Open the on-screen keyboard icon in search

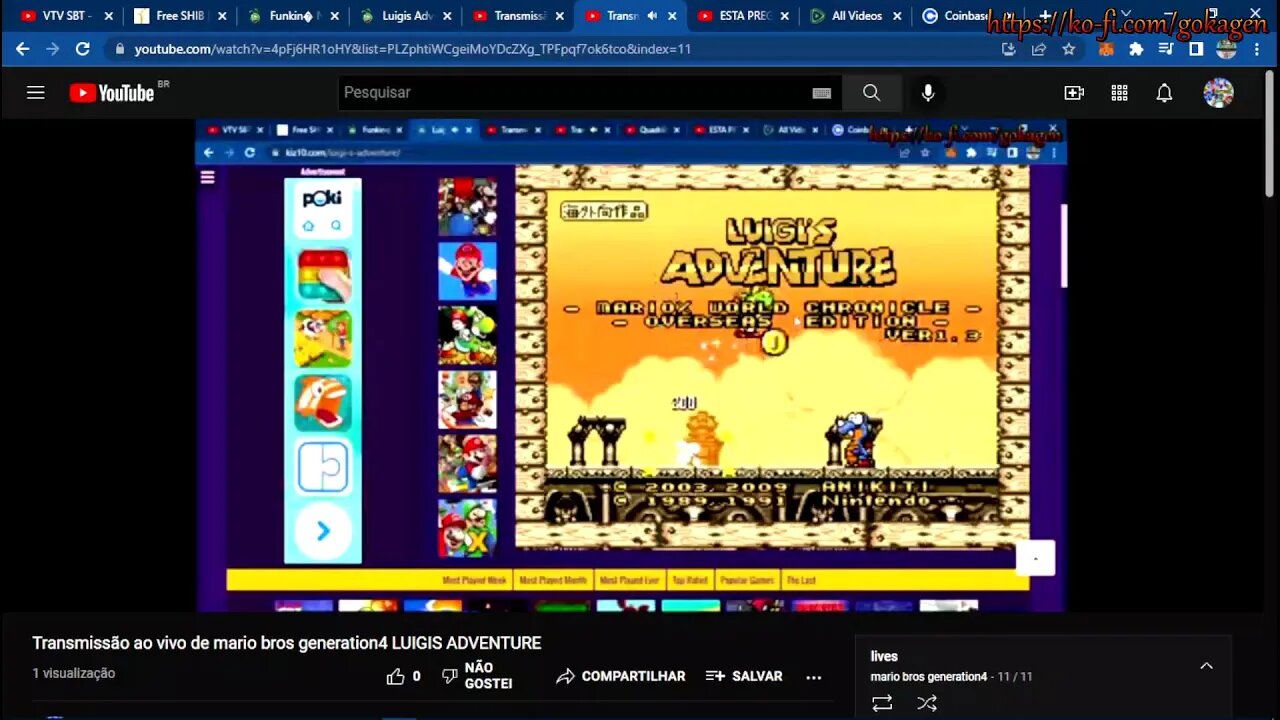pyautogui.click(x=822, y=93)
